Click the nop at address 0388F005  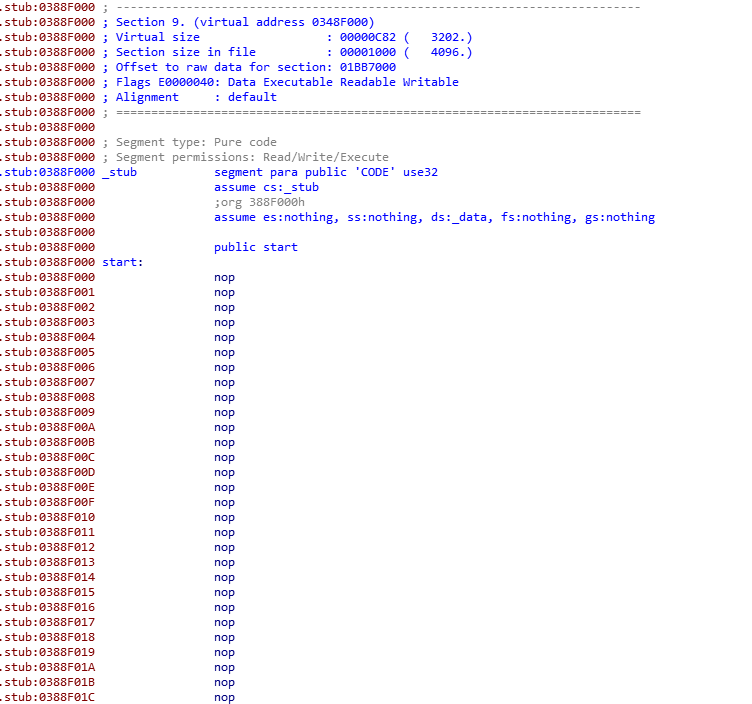224,352
